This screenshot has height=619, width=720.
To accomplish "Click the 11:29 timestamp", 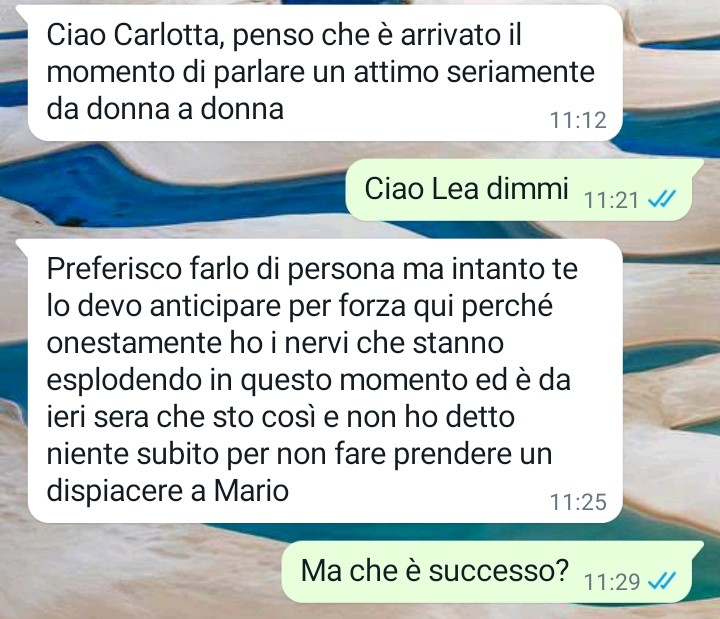I will [x=612, y=582].
